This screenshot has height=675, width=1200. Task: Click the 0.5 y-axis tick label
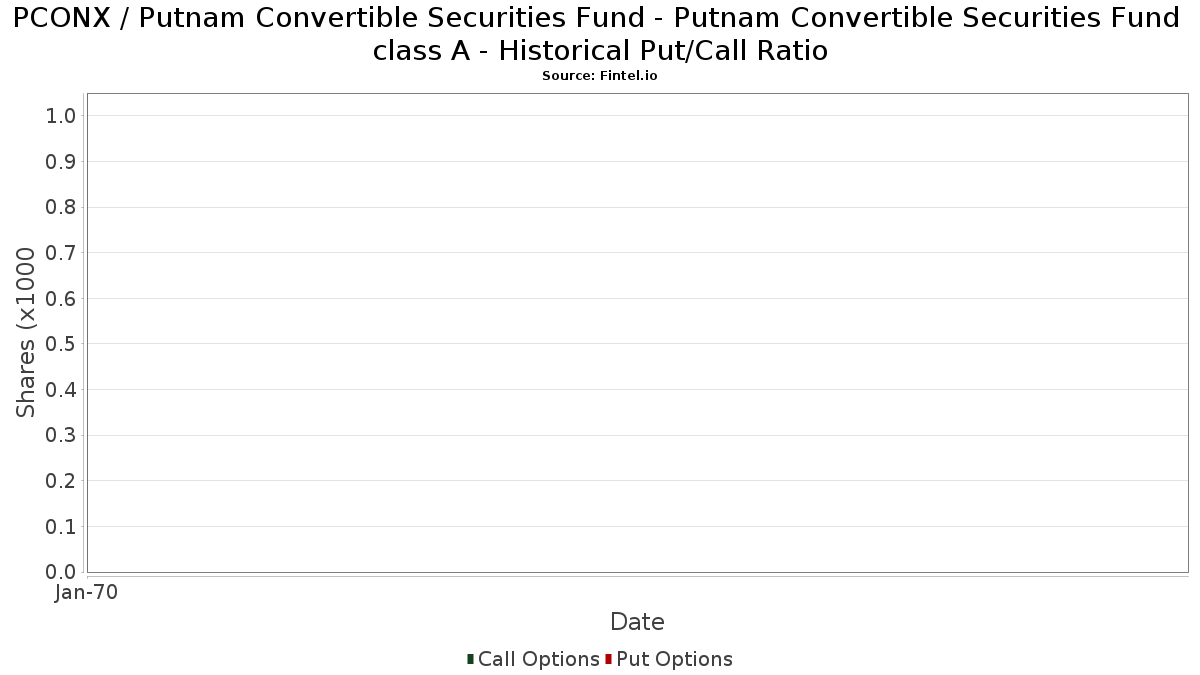61,344
